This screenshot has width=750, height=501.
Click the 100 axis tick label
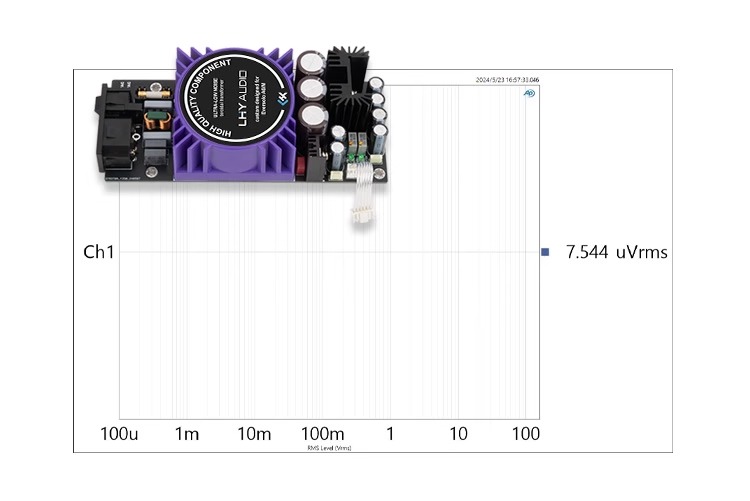point(525,434)
